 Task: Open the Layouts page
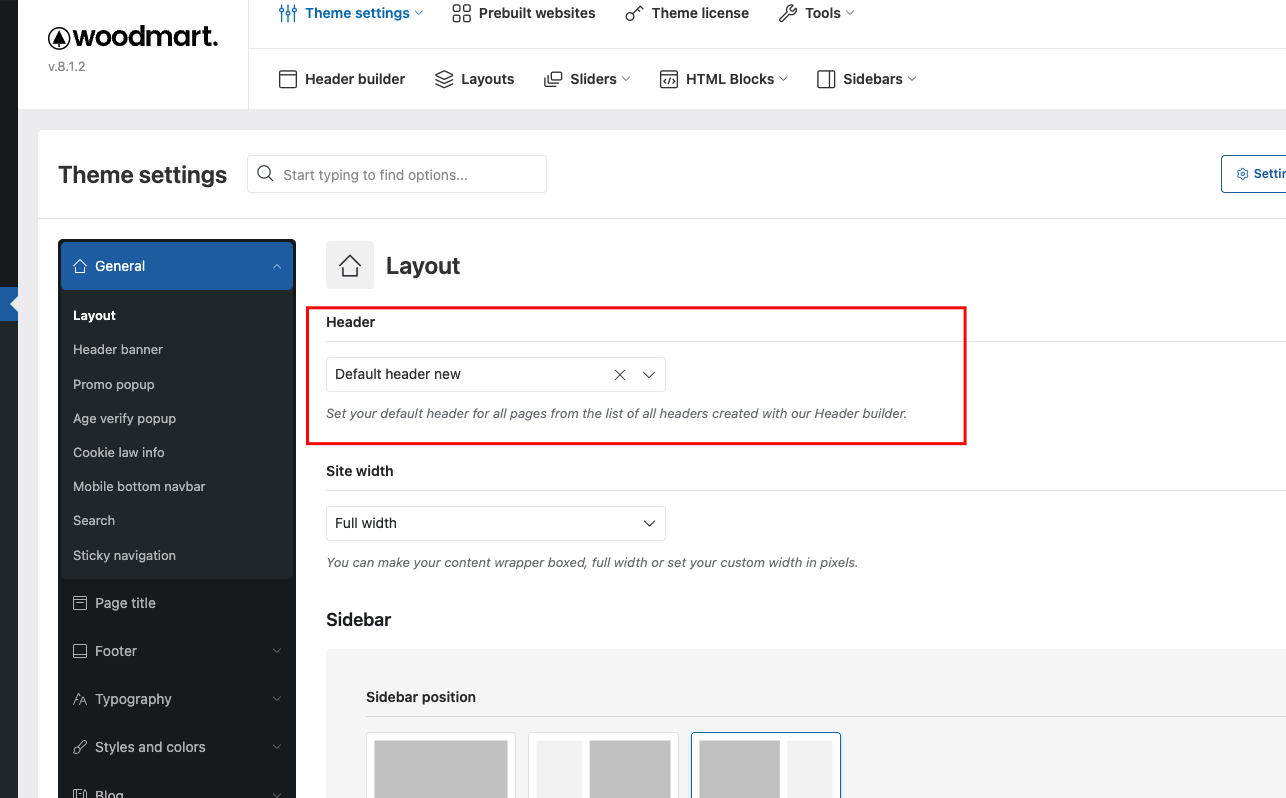pyautogui.click(x=474, y=79)
